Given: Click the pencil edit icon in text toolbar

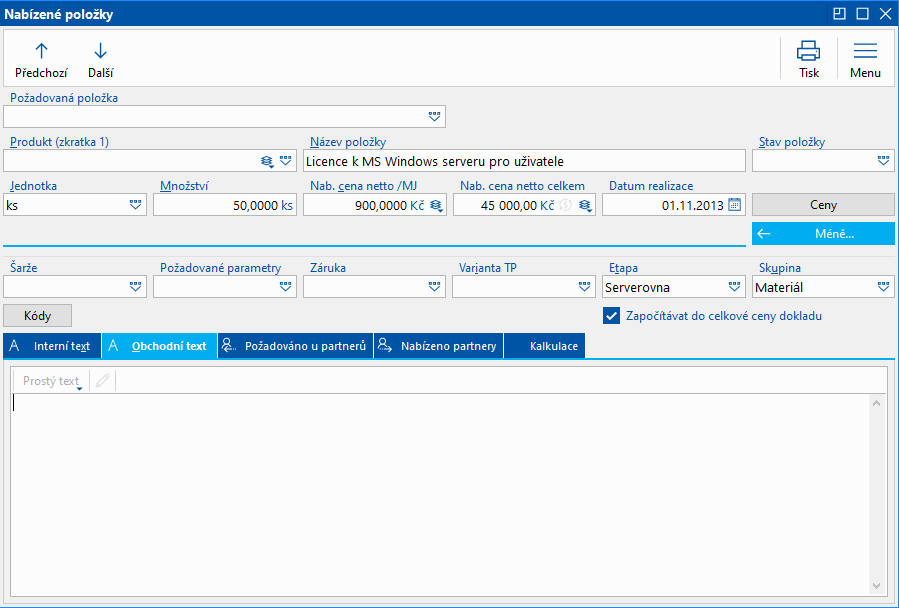Looking at the screenshot, I should coord(103,381).
